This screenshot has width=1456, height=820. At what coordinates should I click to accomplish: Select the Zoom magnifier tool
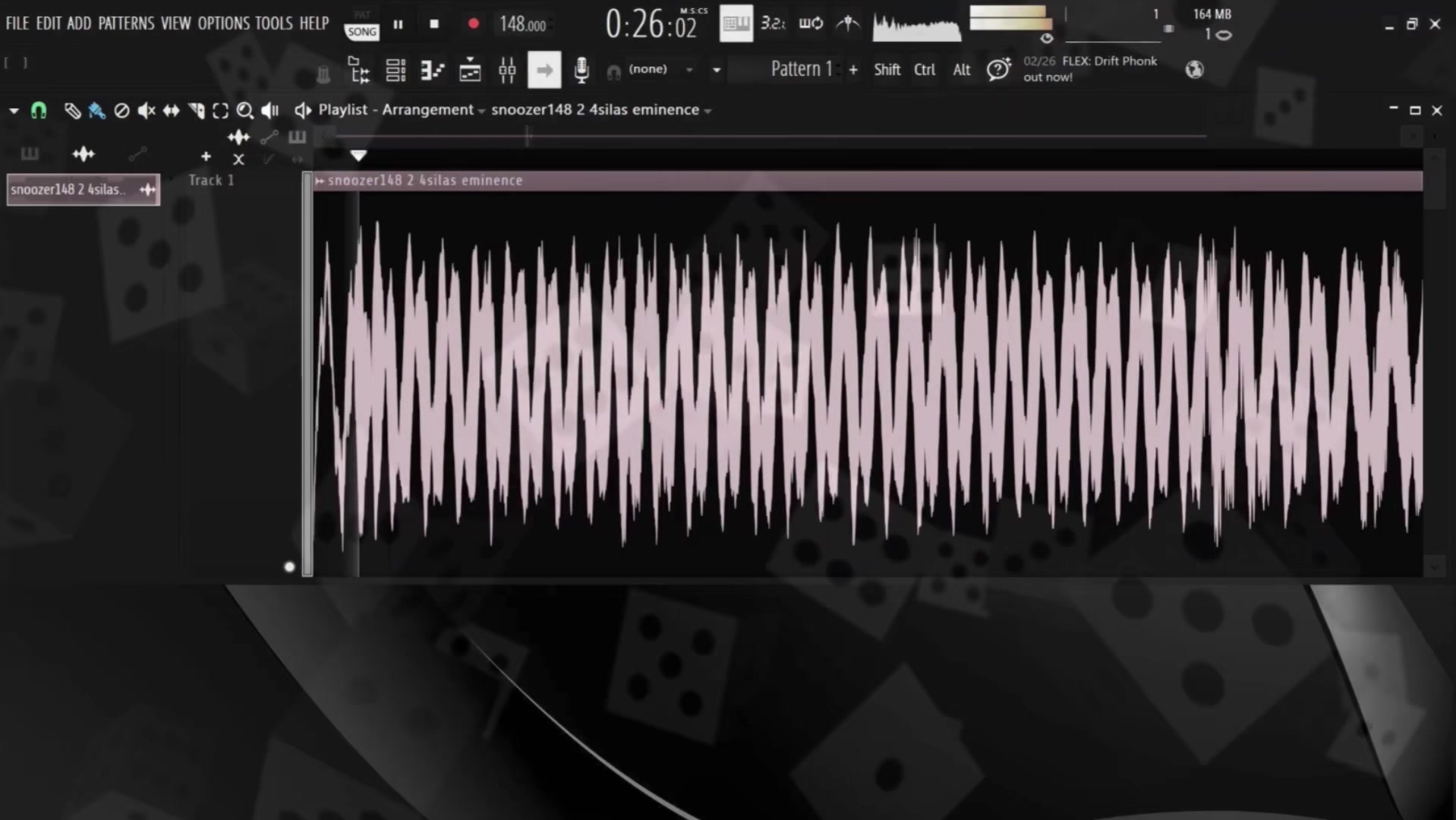click(x=244, y=111)
